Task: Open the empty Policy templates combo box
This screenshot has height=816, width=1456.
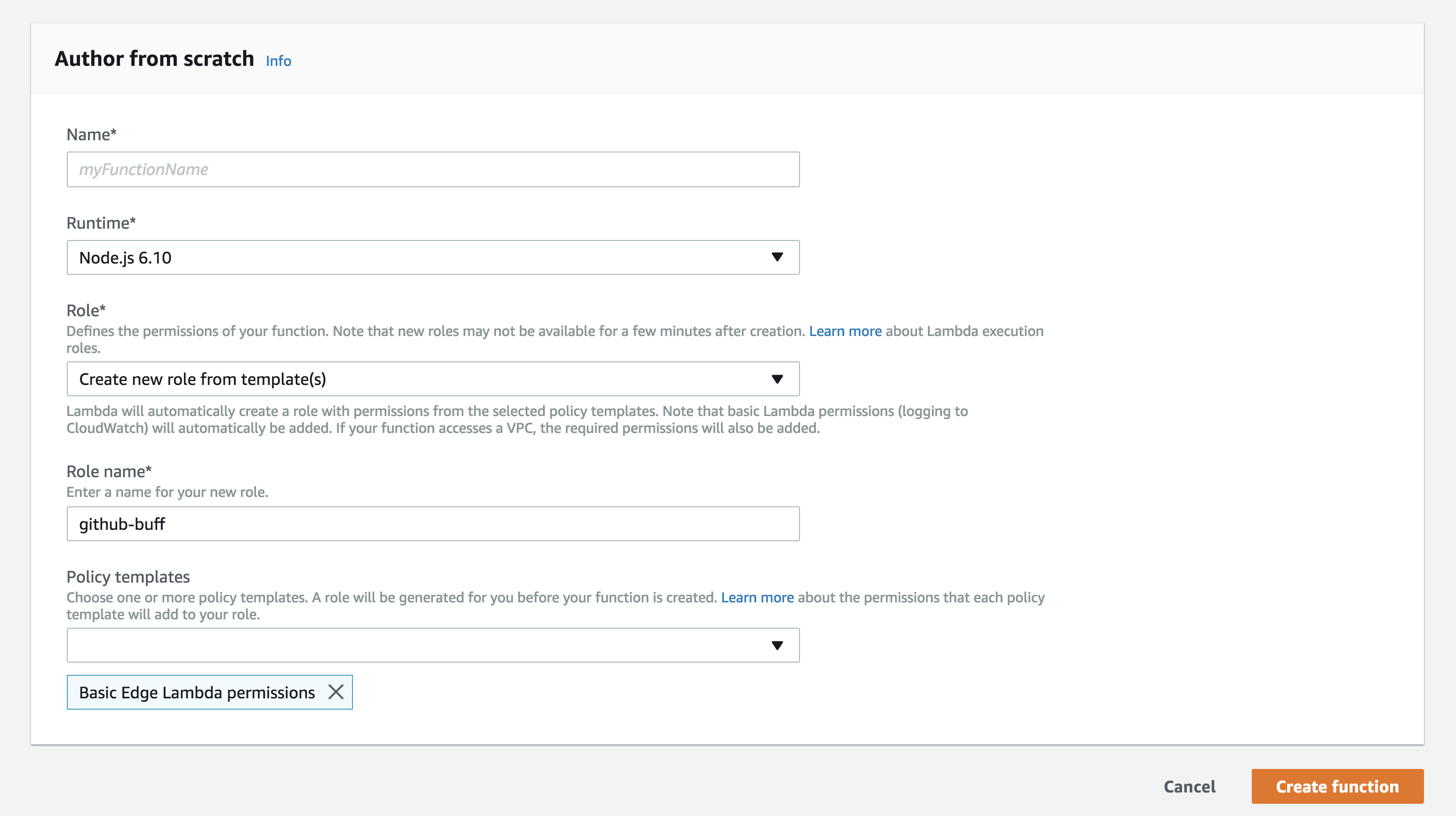Action: point(418,645)
